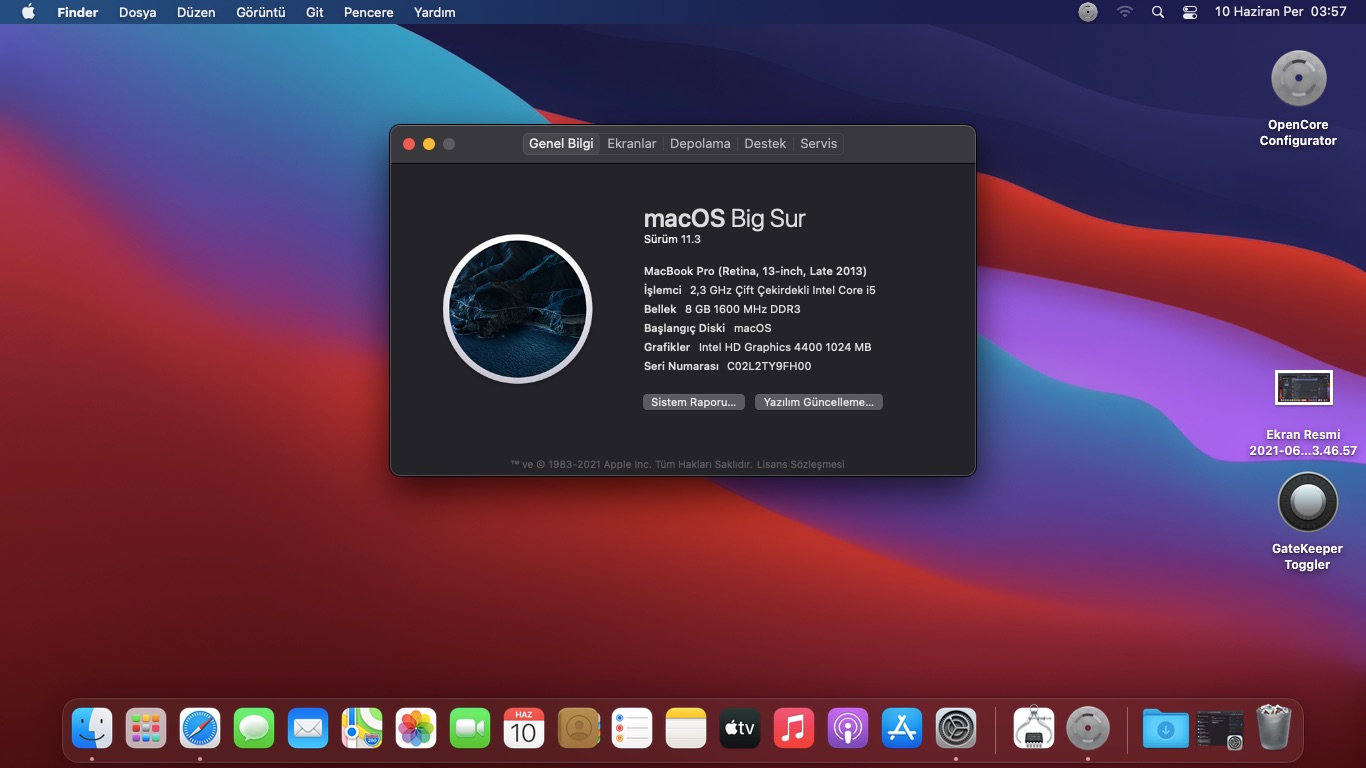Click MacBook Pro model name text
1366x768 pixels.
(x=755, y=271)
